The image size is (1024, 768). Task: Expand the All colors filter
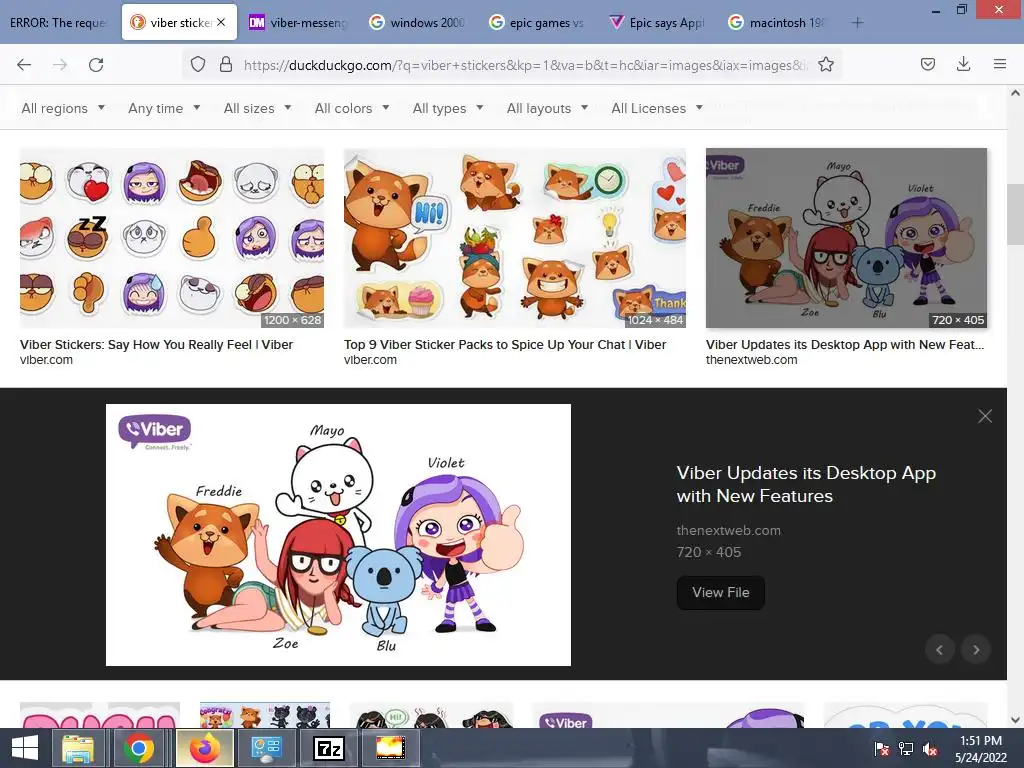tap(352, 108)
